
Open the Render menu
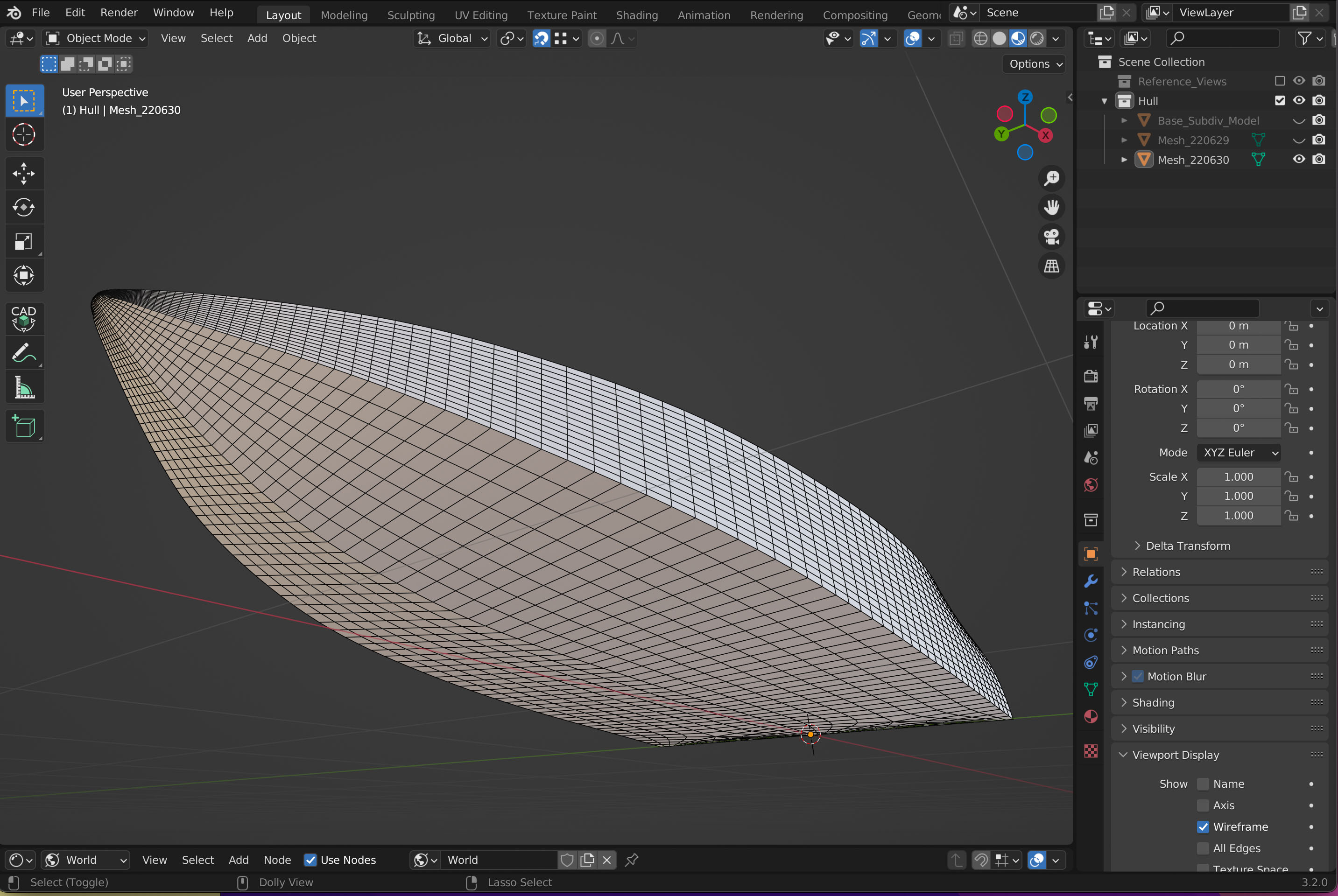118,13
